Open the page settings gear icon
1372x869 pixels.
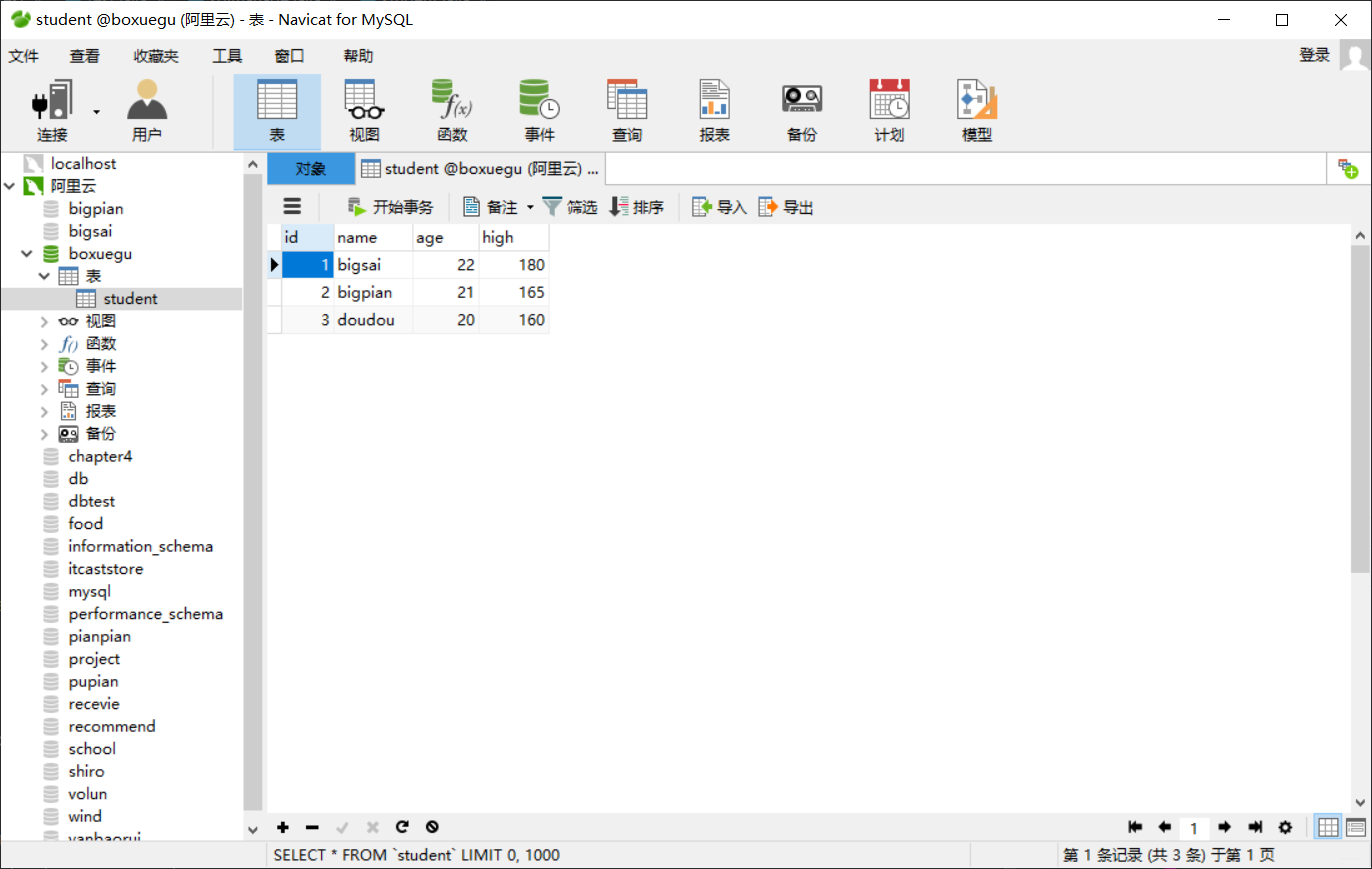(1285, 827)
